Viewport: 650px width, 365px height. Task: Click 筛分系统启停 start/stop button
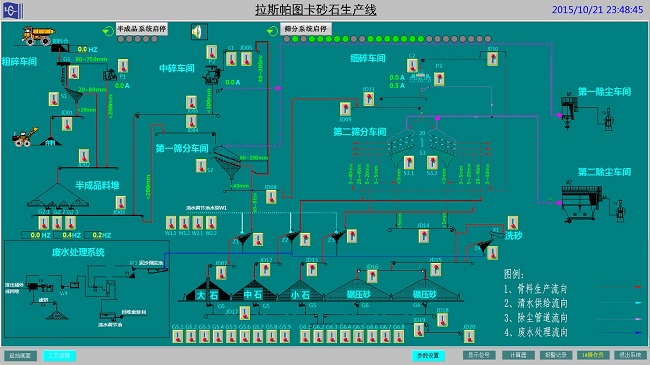[306, 29]
